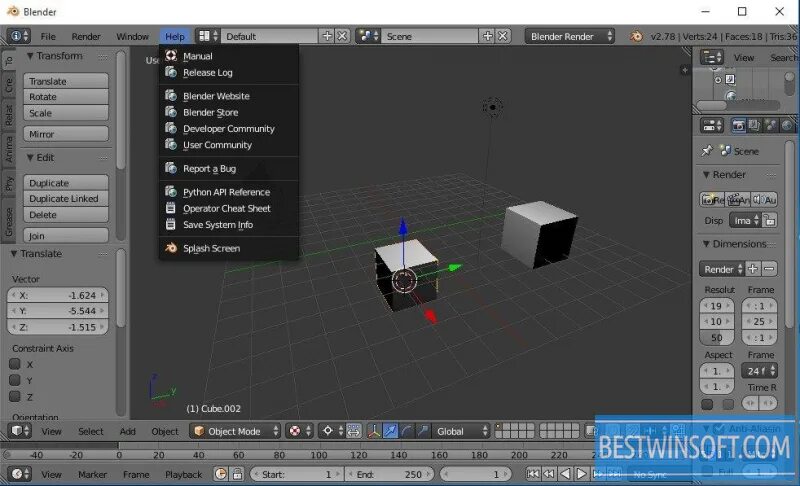Click the Rotate tool button
The width and height of the screenshot is (800, 486).
[x=66, y=97]
